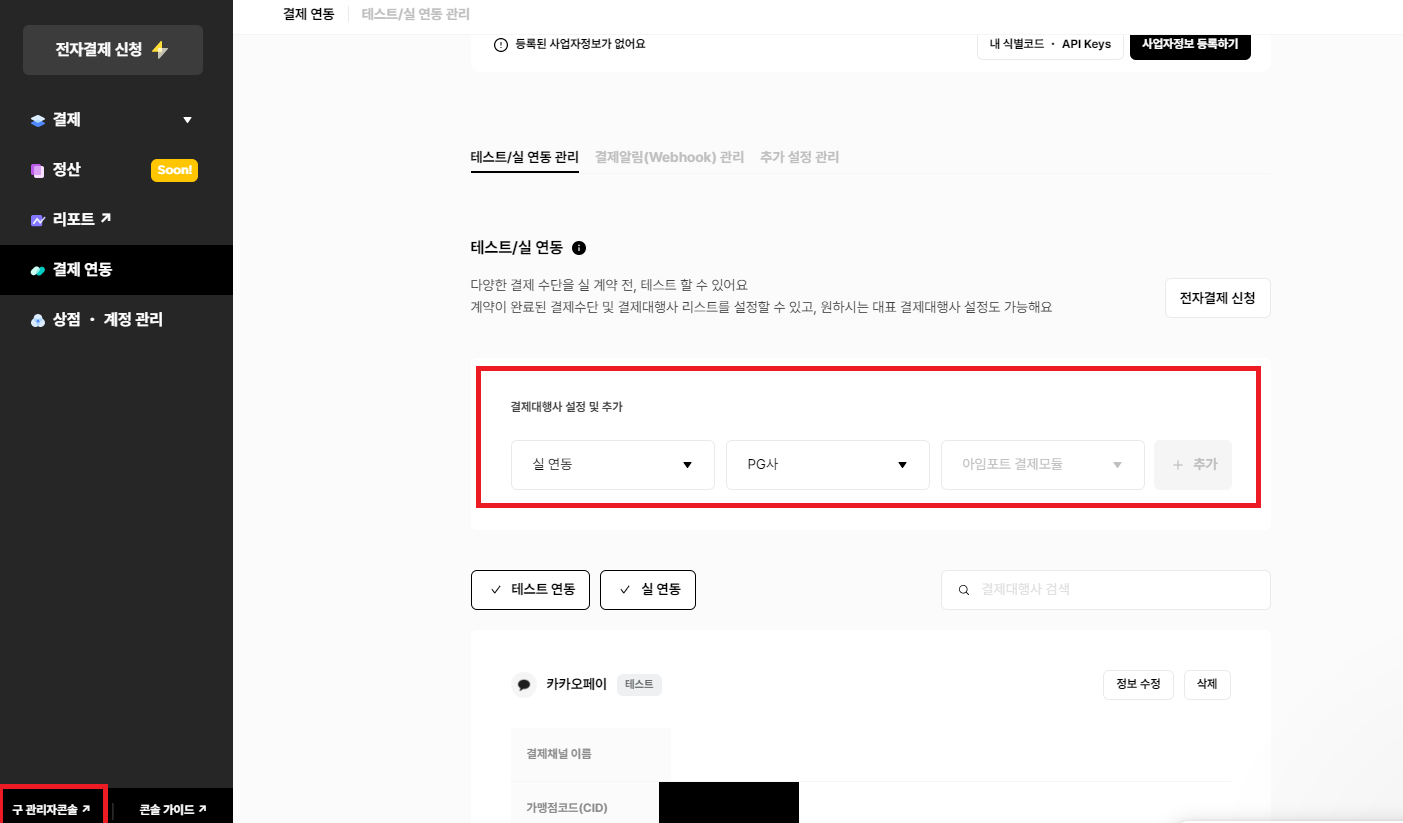Select the 결제채널 이름 label

point(559,754)
